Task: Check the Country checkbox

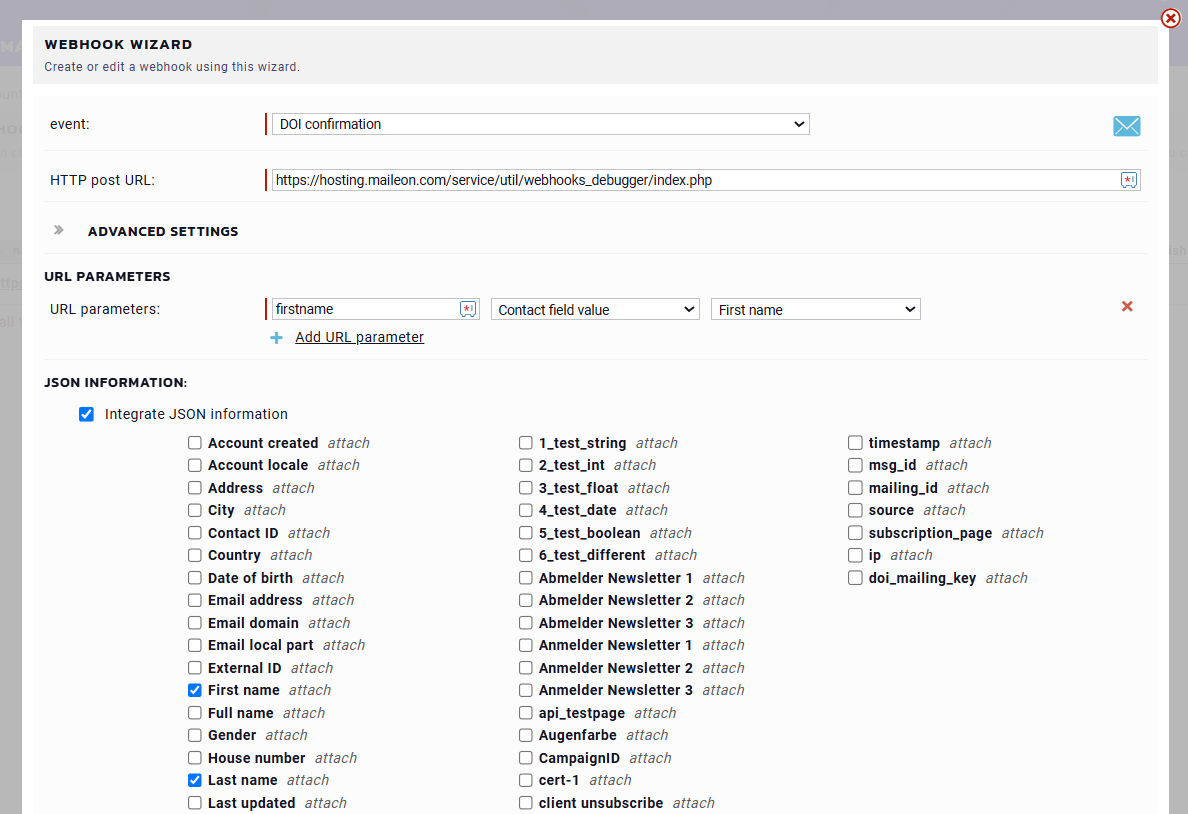Action: click(195, 556)
